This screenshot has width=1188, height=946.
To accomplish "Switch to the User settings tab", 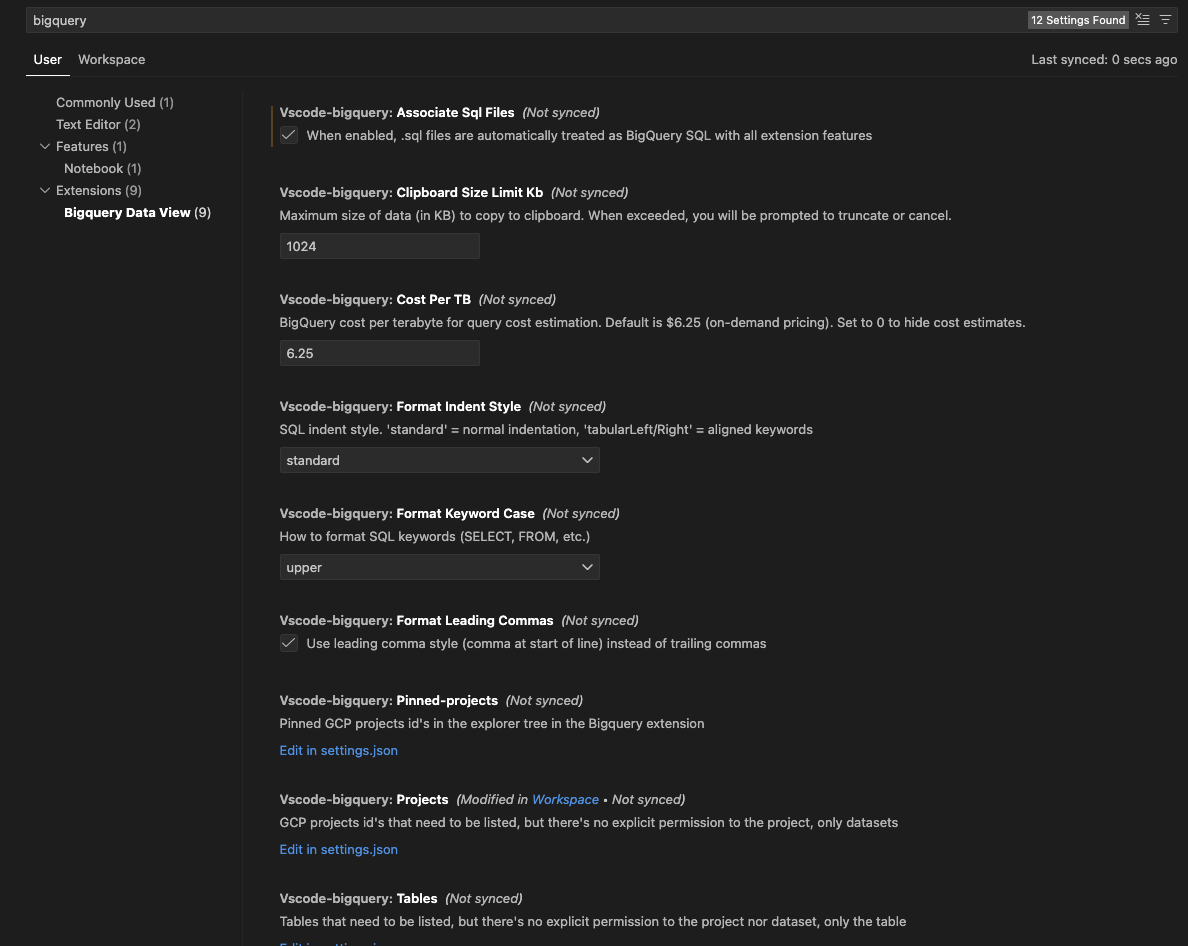I will click(48, 59).
